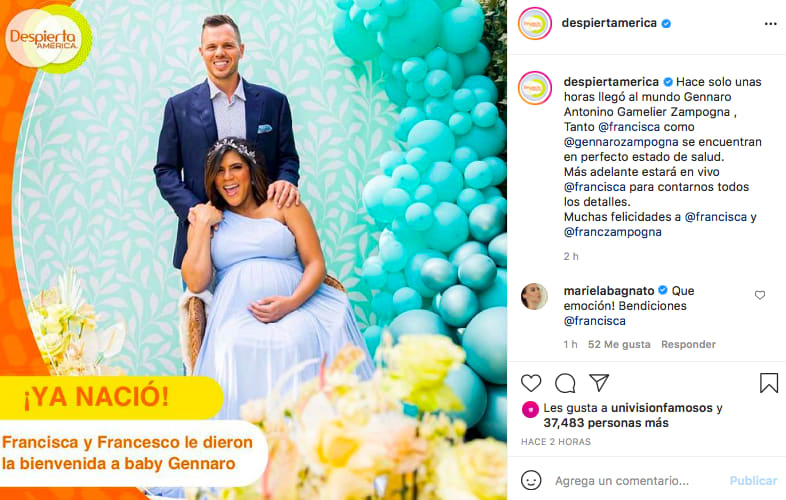Open the @gennarozampogna mention link
This screenshot has width=786, height=500.
pos(621,142)
